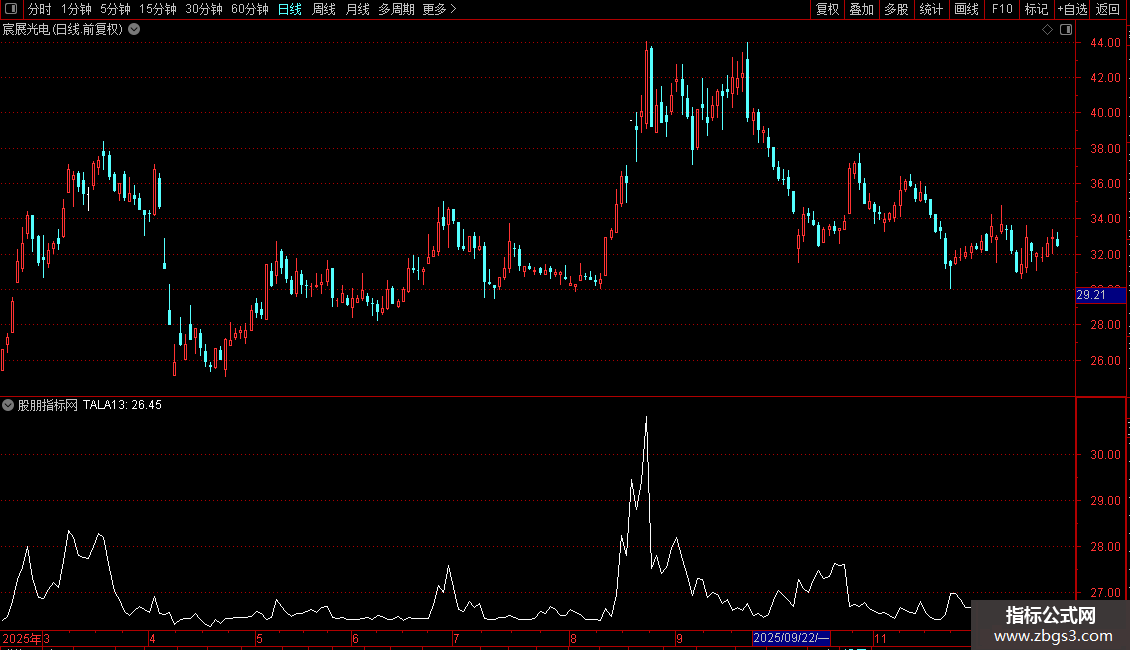This screenshot has height=650, width=1130.
Task: Click the 44.00 price axis label
Action: click(1105, 43)
